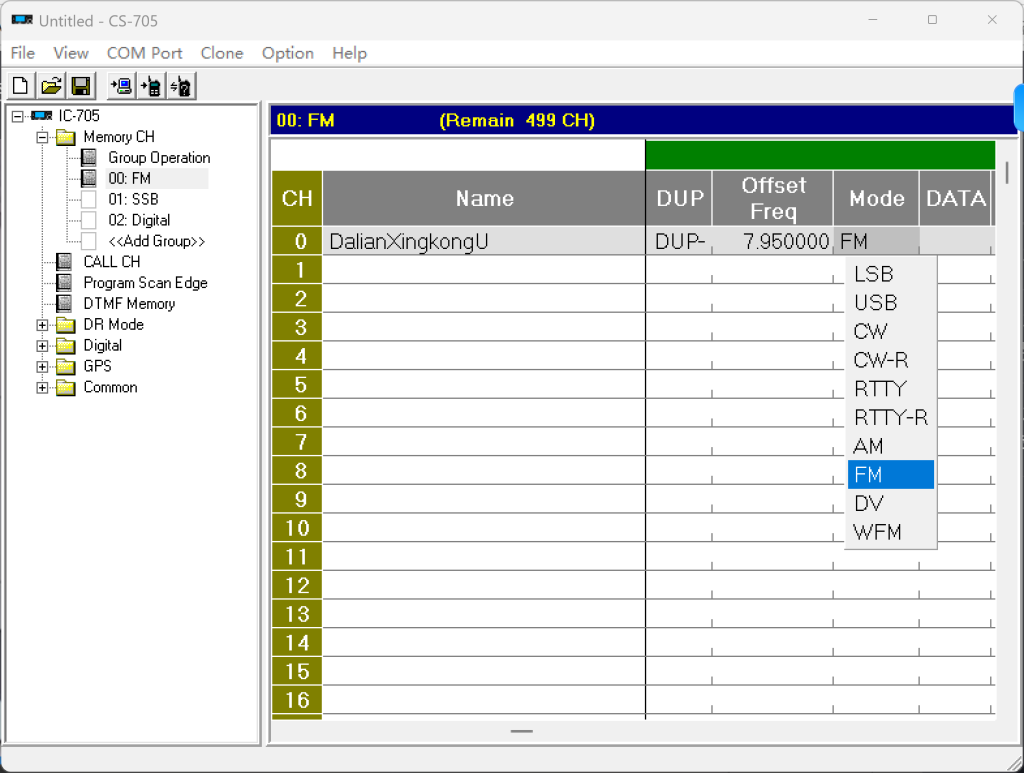Choose RTTY-R from the Mode list
Image resolution: width=1024 pixels, height=773 pixels.
891,417
